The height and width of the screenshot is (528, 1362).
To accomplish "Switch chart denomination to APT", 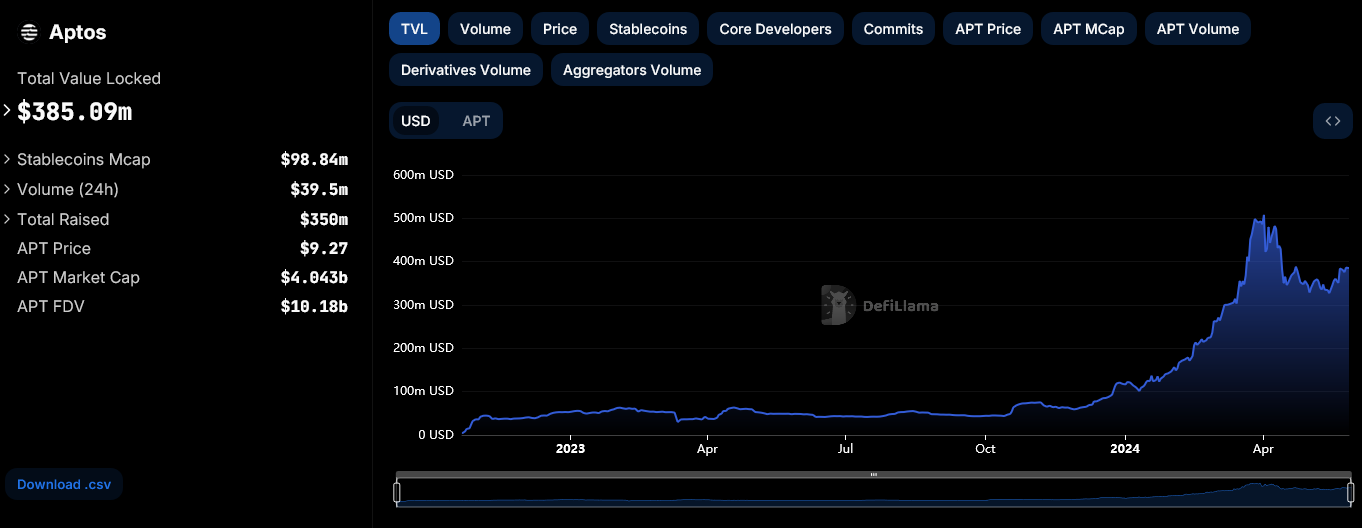I will coord(476,121).
